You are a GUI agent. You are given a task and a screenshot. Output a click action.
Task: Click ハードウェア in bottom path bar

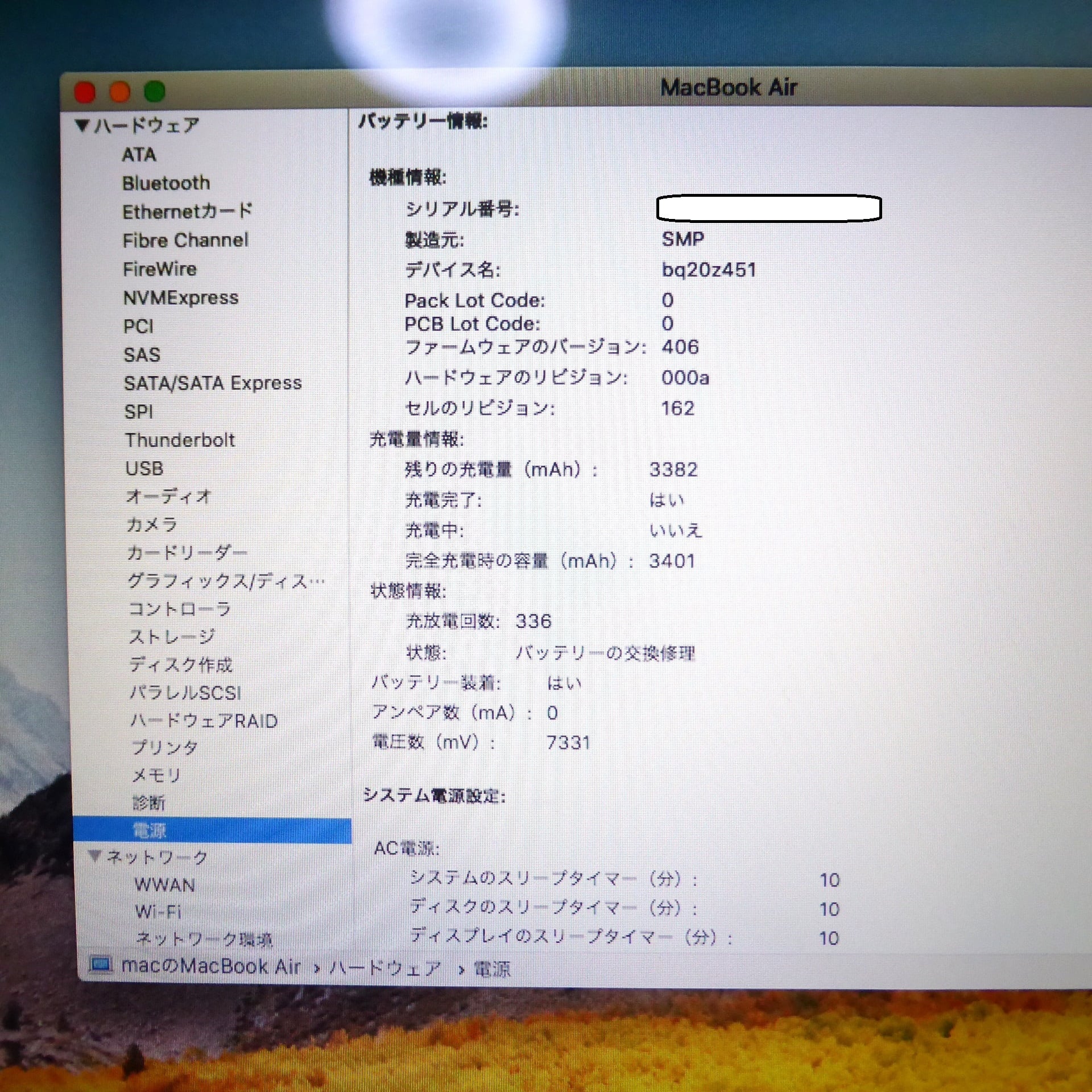click(x=384, y=967)
